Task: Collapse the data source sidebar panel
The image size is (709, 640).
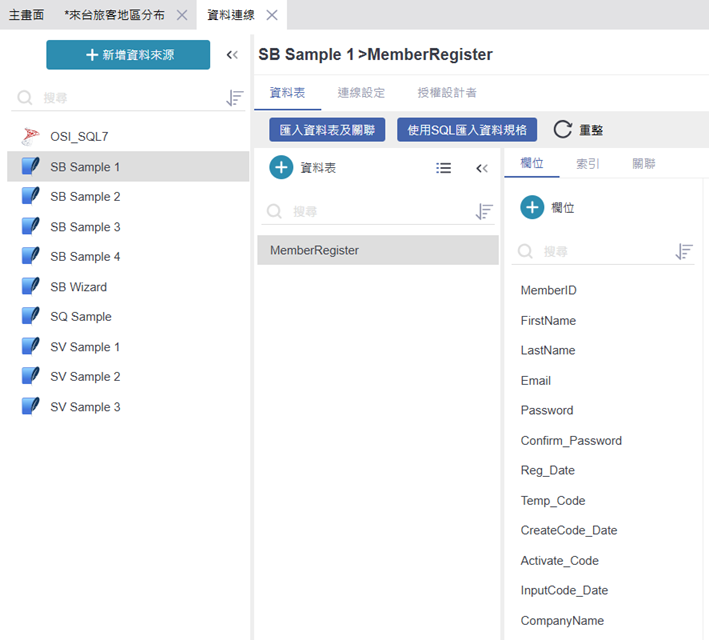Action: tap(232, 55)
